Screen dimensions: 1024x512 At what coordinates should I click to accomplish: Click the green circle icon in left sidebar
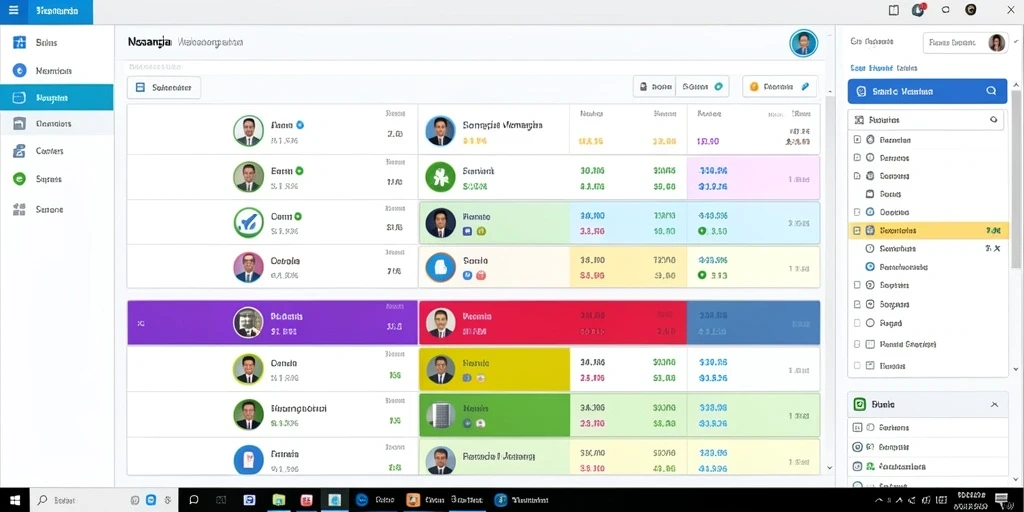(20, 178)
